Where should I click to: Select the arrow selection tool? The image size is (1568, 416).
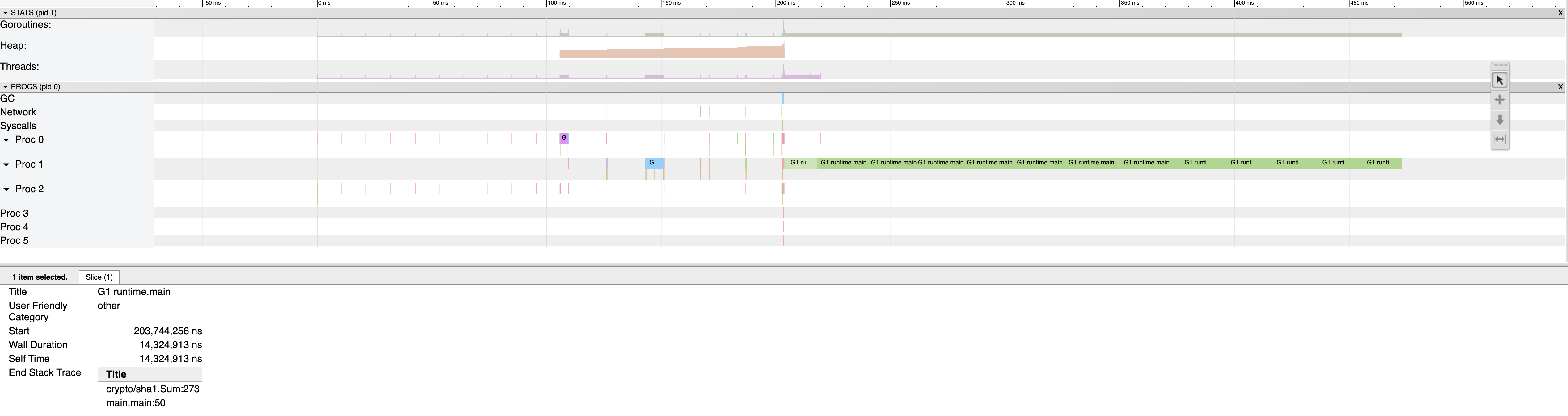click(x=1499, y=80)
